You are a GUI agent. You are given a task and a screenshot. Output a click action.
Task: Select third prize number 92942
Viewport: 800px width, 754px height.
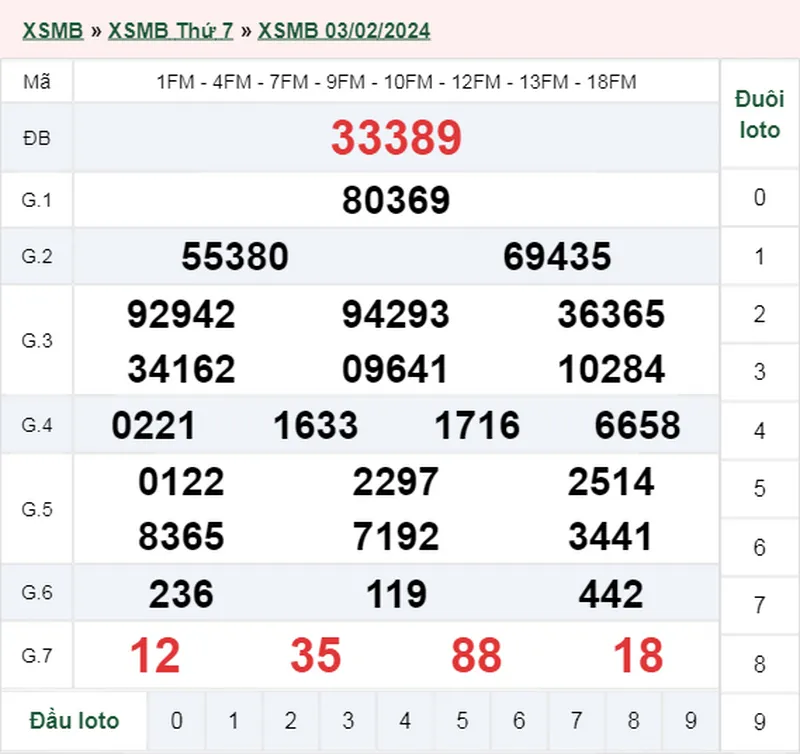[179, 314]
